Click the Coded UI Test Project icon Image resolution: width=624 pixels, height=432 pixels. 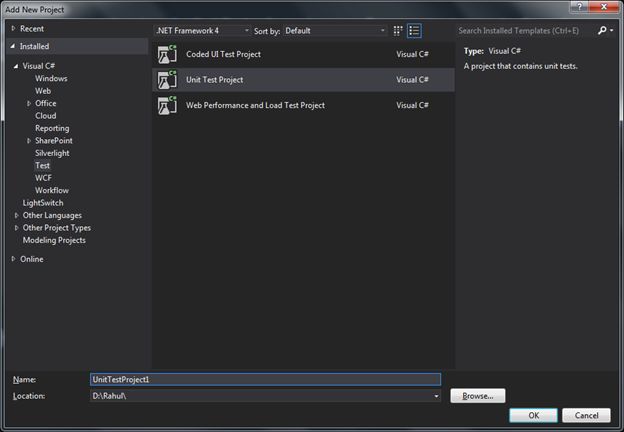coord(167,54)
